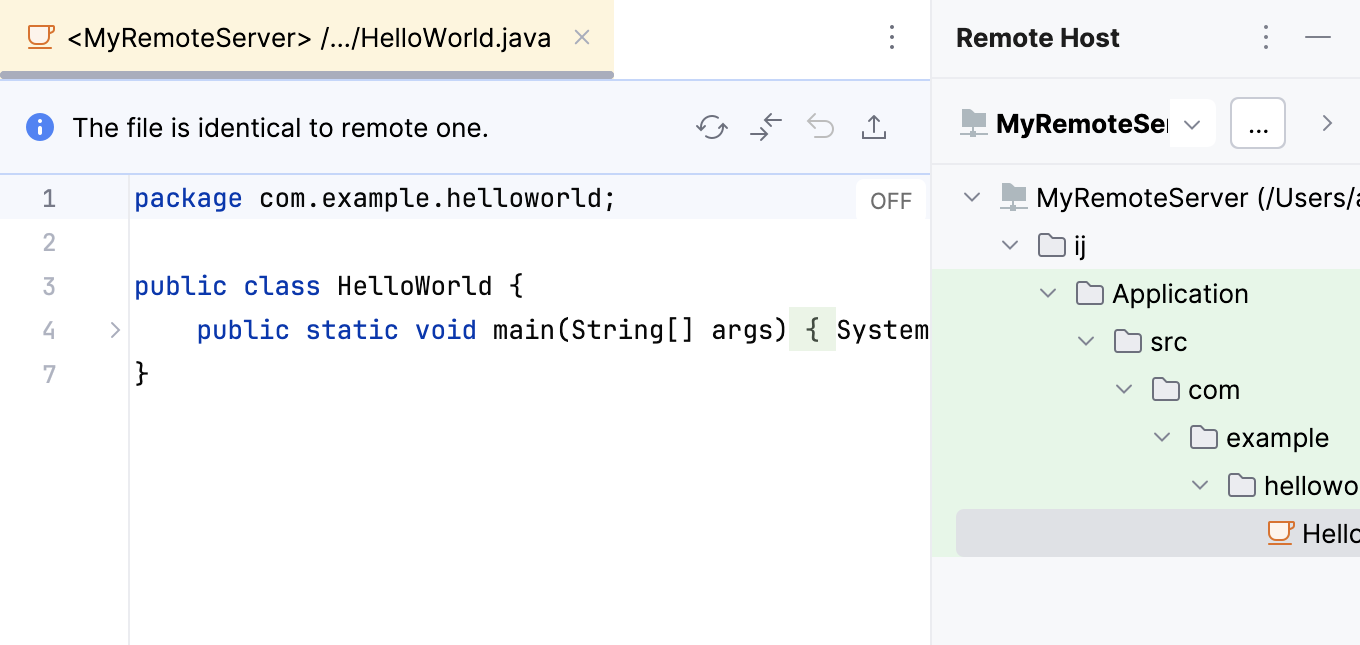The image size is (1360, 645).
Task: Click the refresh file from remote icon
Action: click(x=711, y=127)
